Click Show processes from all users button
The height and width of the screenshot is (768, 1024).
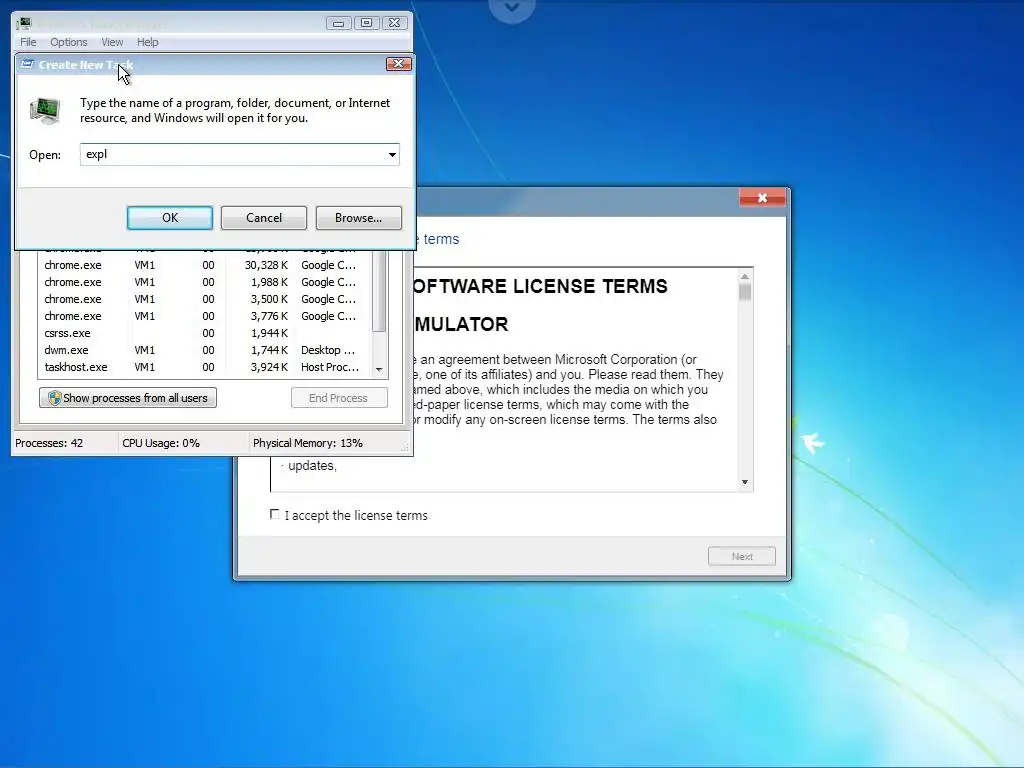pyautogui.click(x=128, y=398)
